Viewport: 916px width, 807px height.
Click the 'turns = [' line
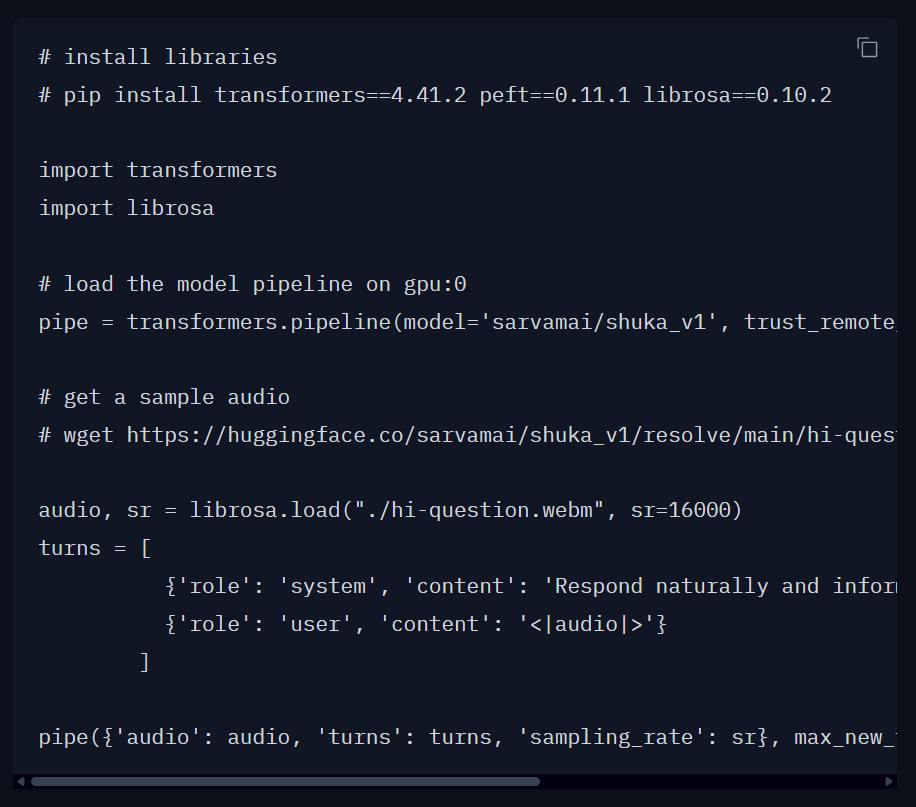pyautogui.click(x=95, y=548)
